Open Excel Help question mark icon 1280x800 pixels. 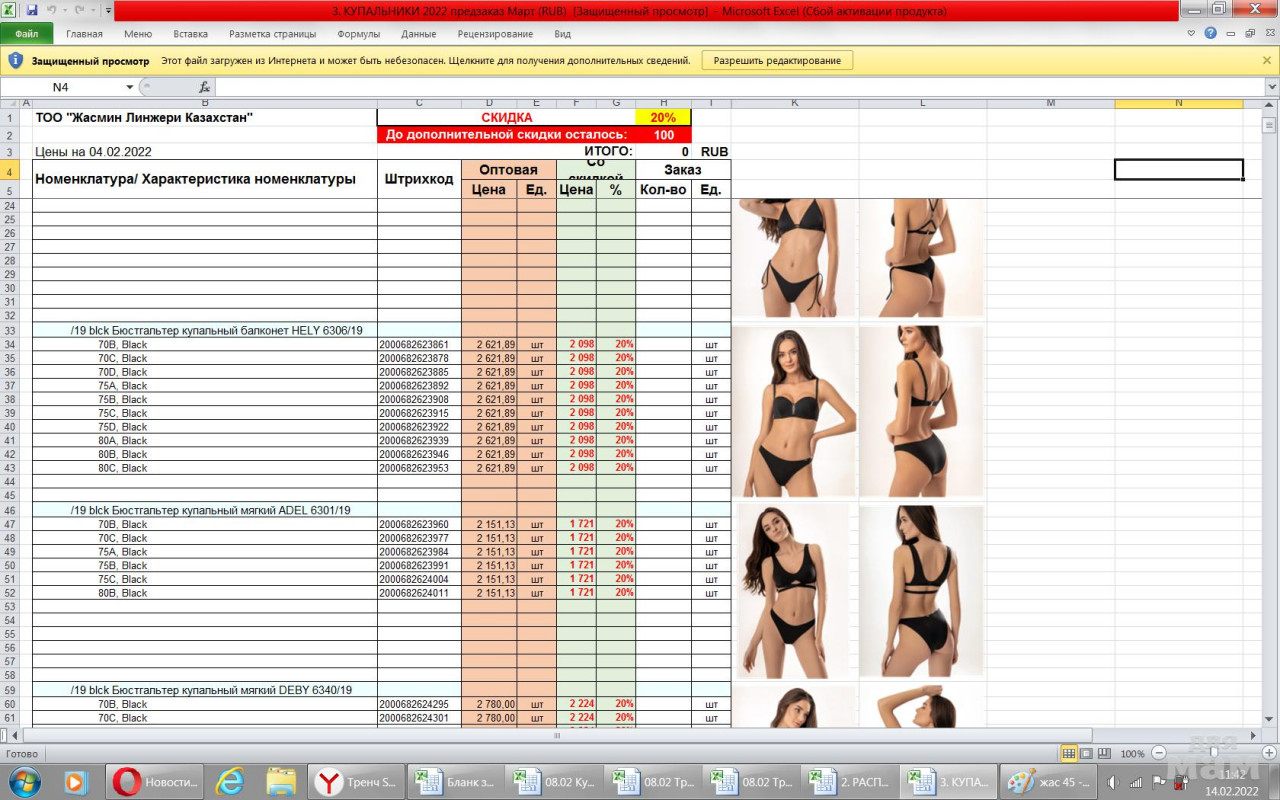pos(1211,33)
